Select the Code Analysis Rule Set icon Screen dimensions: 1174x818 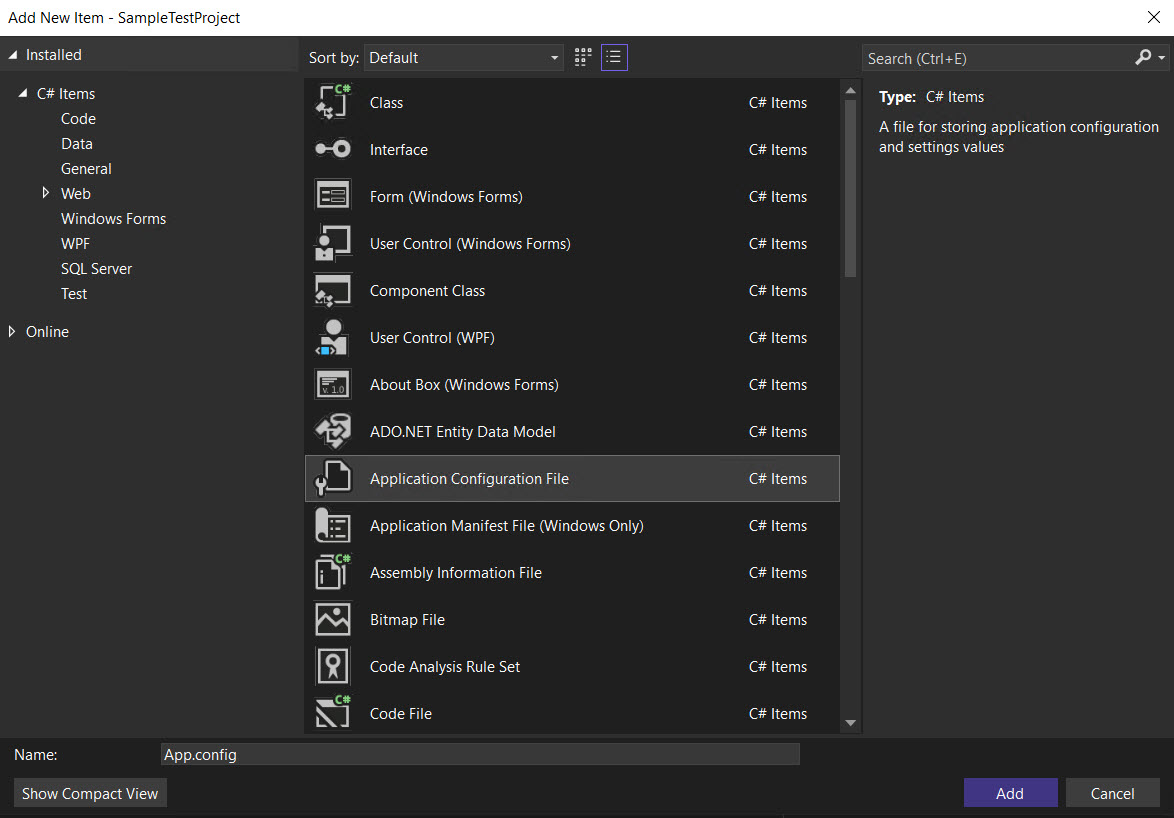tap(333, 666)
